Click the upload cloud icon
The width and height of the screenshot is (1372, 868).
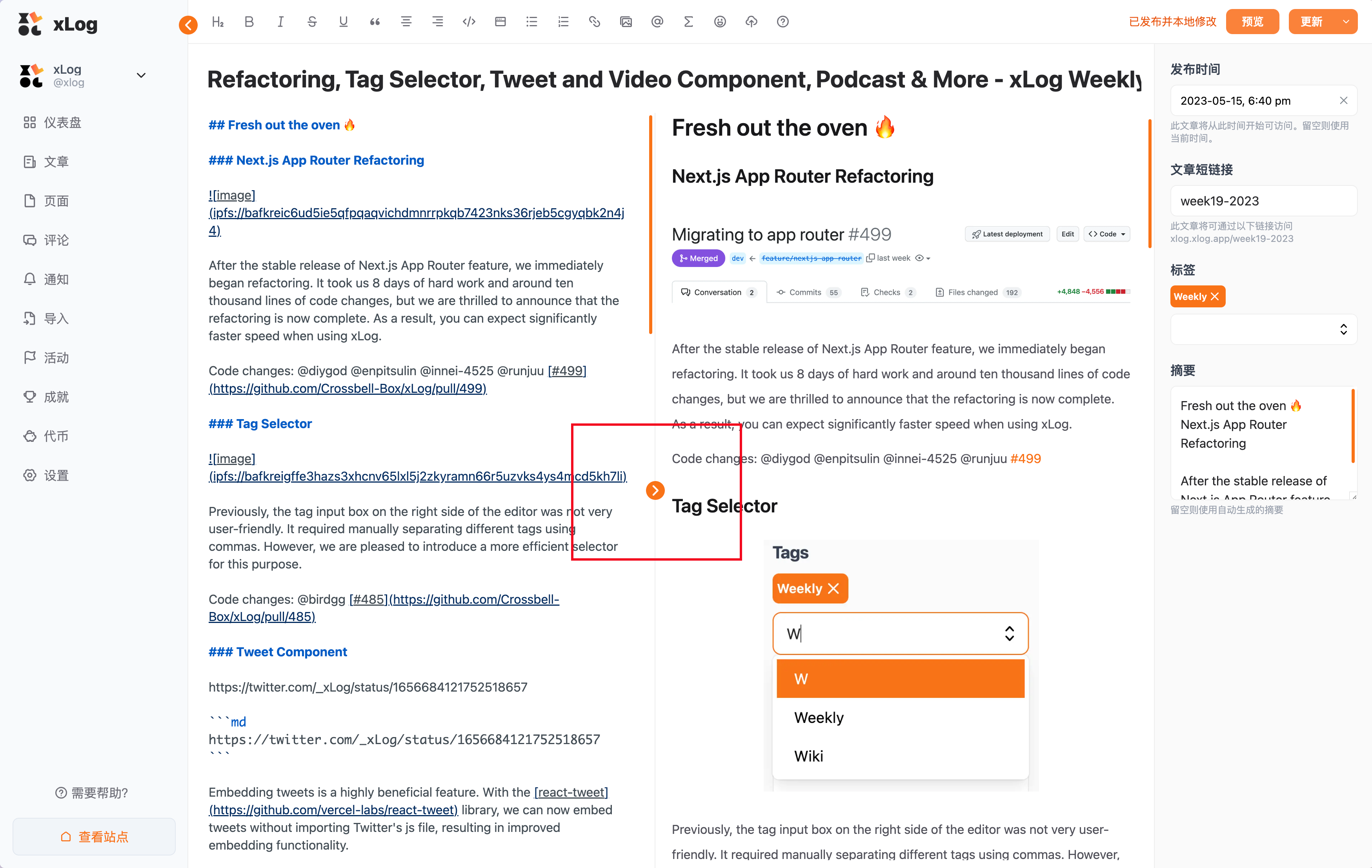pos(752,22)
